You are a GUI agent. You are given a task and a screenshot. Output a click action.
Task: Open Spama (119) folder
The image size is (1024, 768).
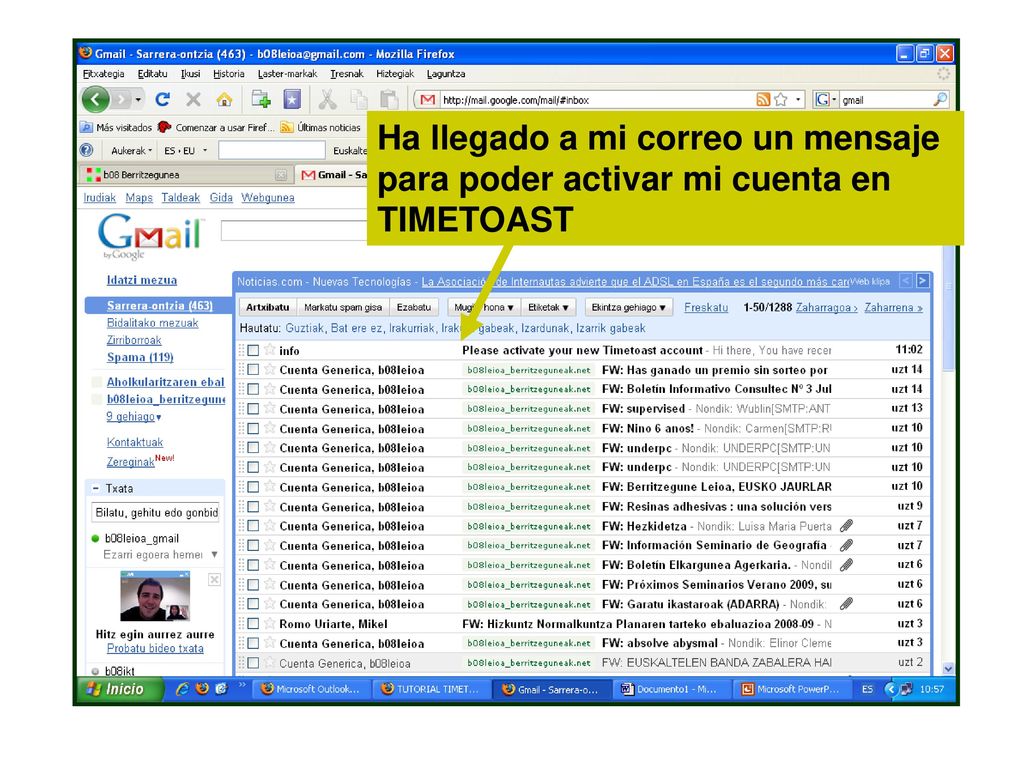click(140, 357)
